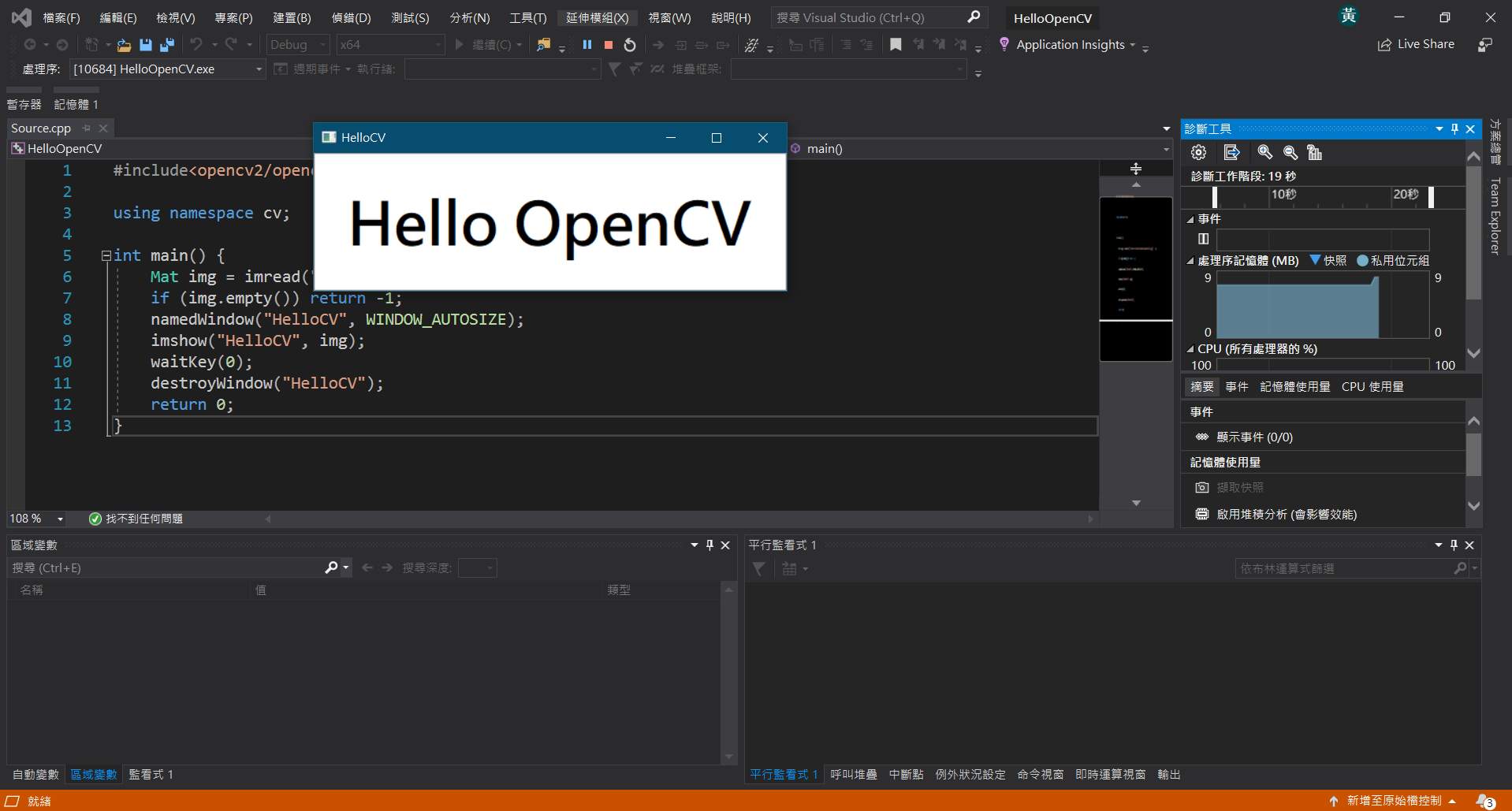Viewport: 1512px width, 811px height.
Task: Pause debugging with the Break All icon
Action: click(587, 45)
